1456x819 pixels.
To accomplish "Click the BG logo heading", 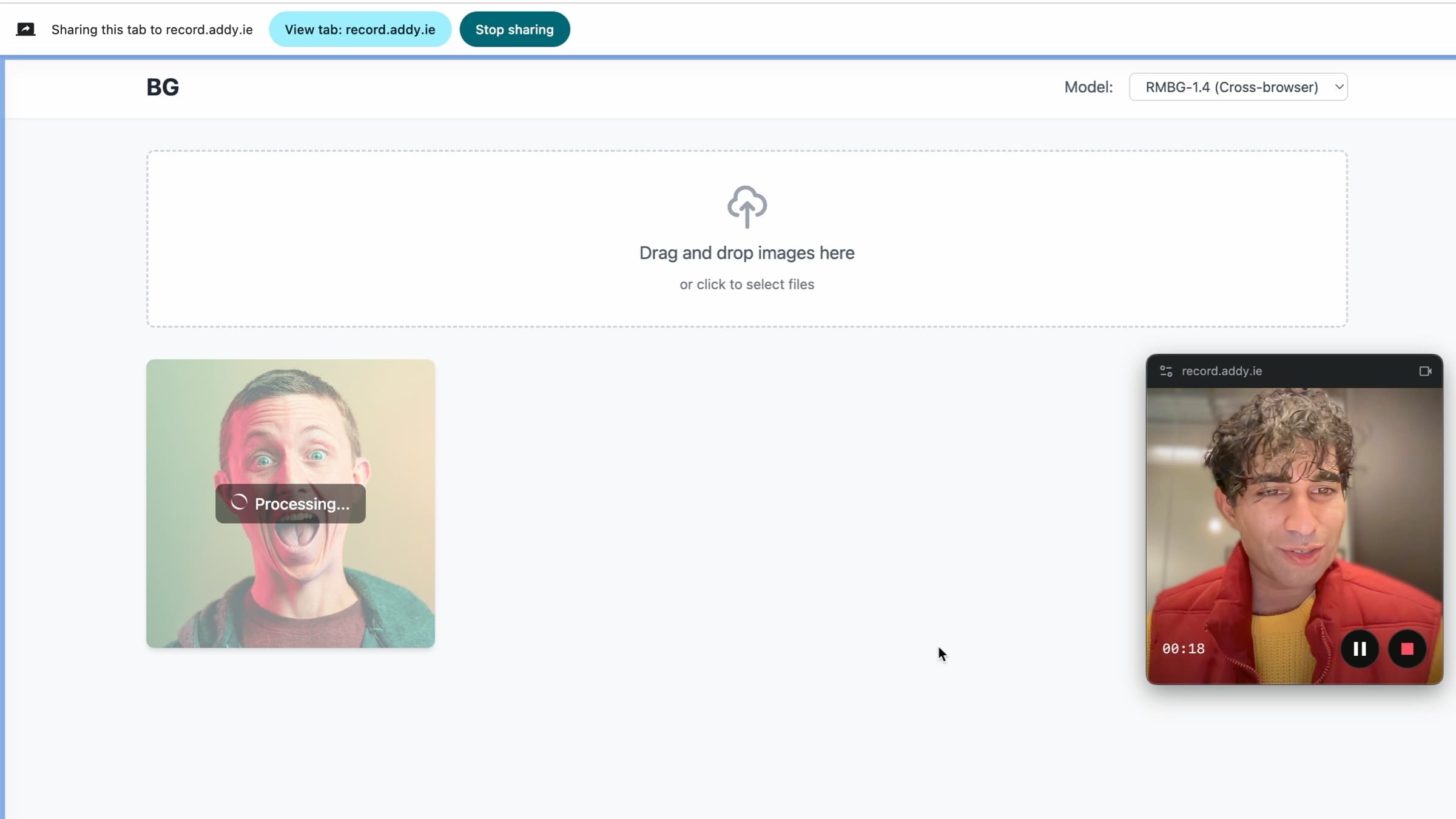I will pyautogui.click(x=163, y=87).
